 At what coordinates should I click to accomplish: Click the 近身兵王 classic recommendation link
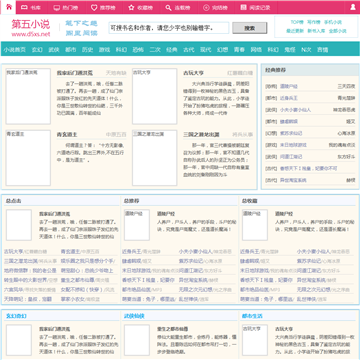288,98
